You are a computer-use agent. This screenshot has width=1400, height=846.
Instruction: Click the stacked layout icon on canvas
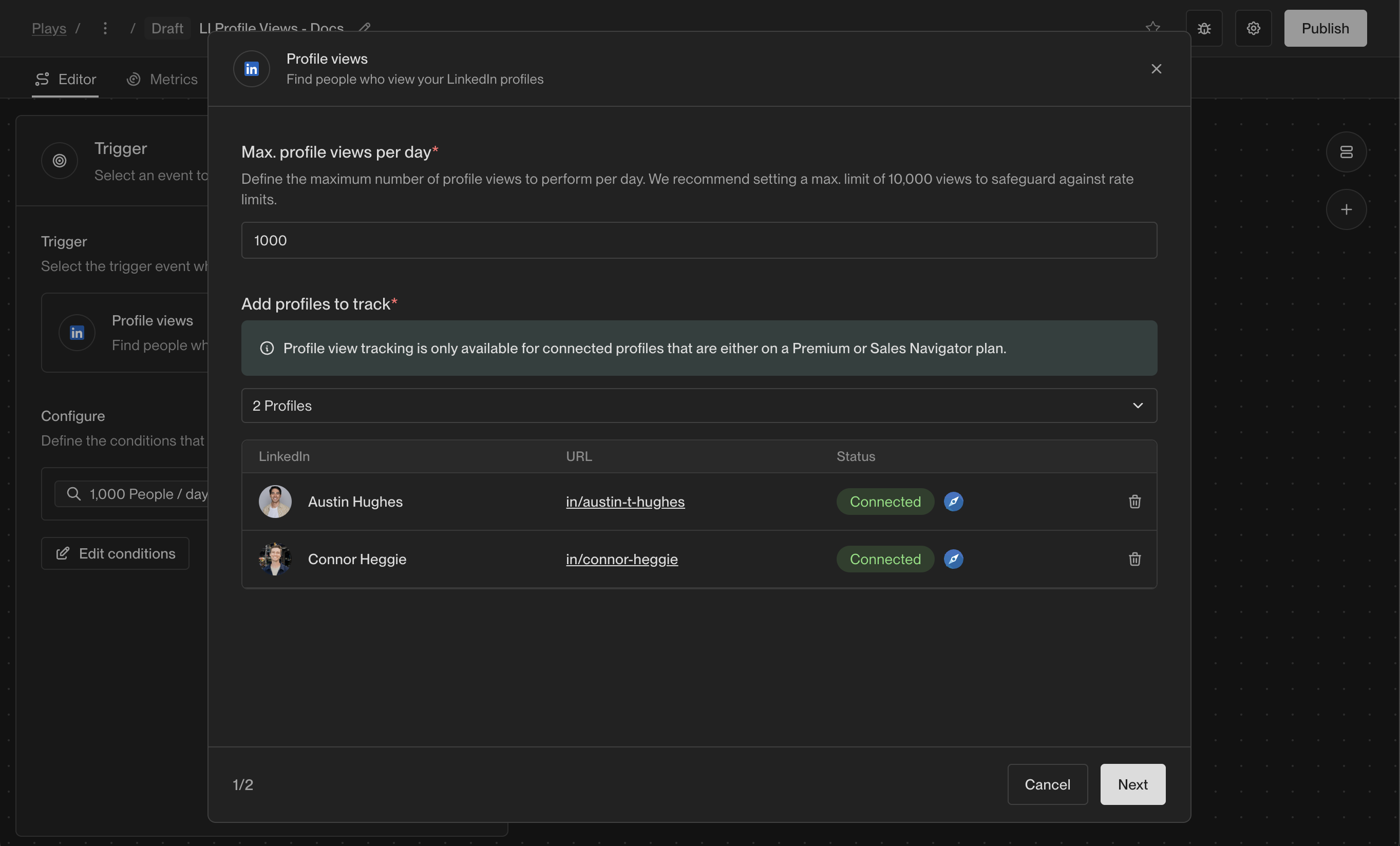[x=1346, y=152]
